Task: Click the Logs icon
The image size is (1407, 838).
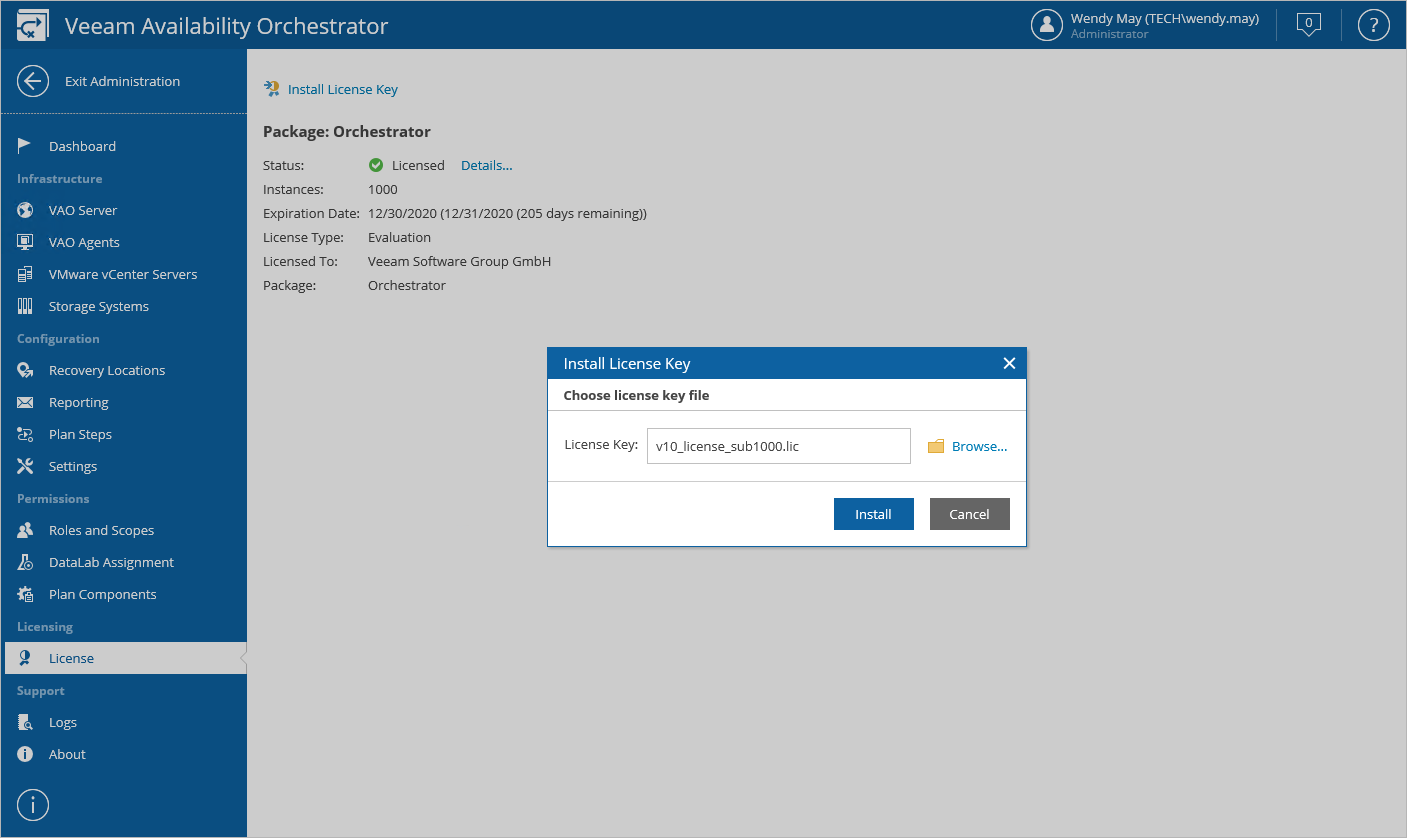Action: coord(25,722)
